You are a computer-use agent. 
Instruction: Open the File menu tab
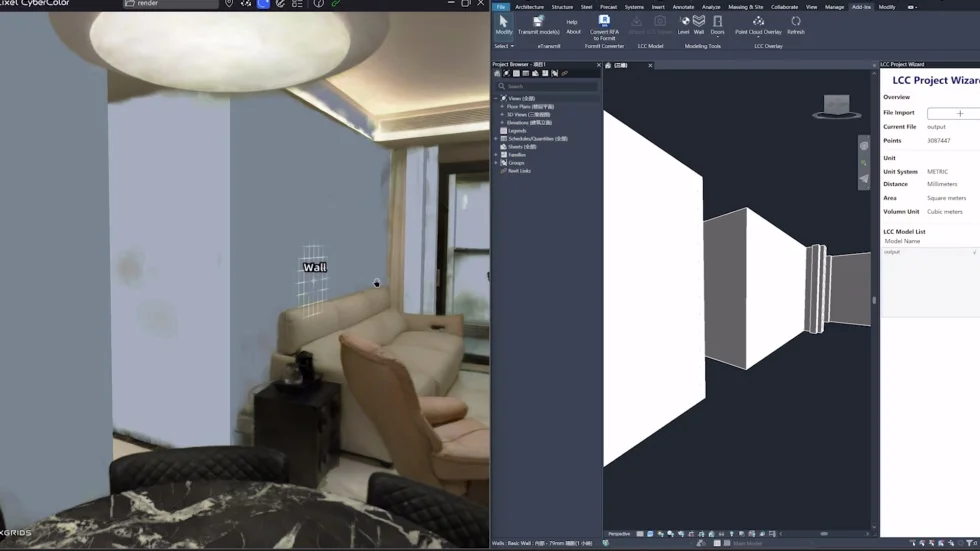point(501,7)
